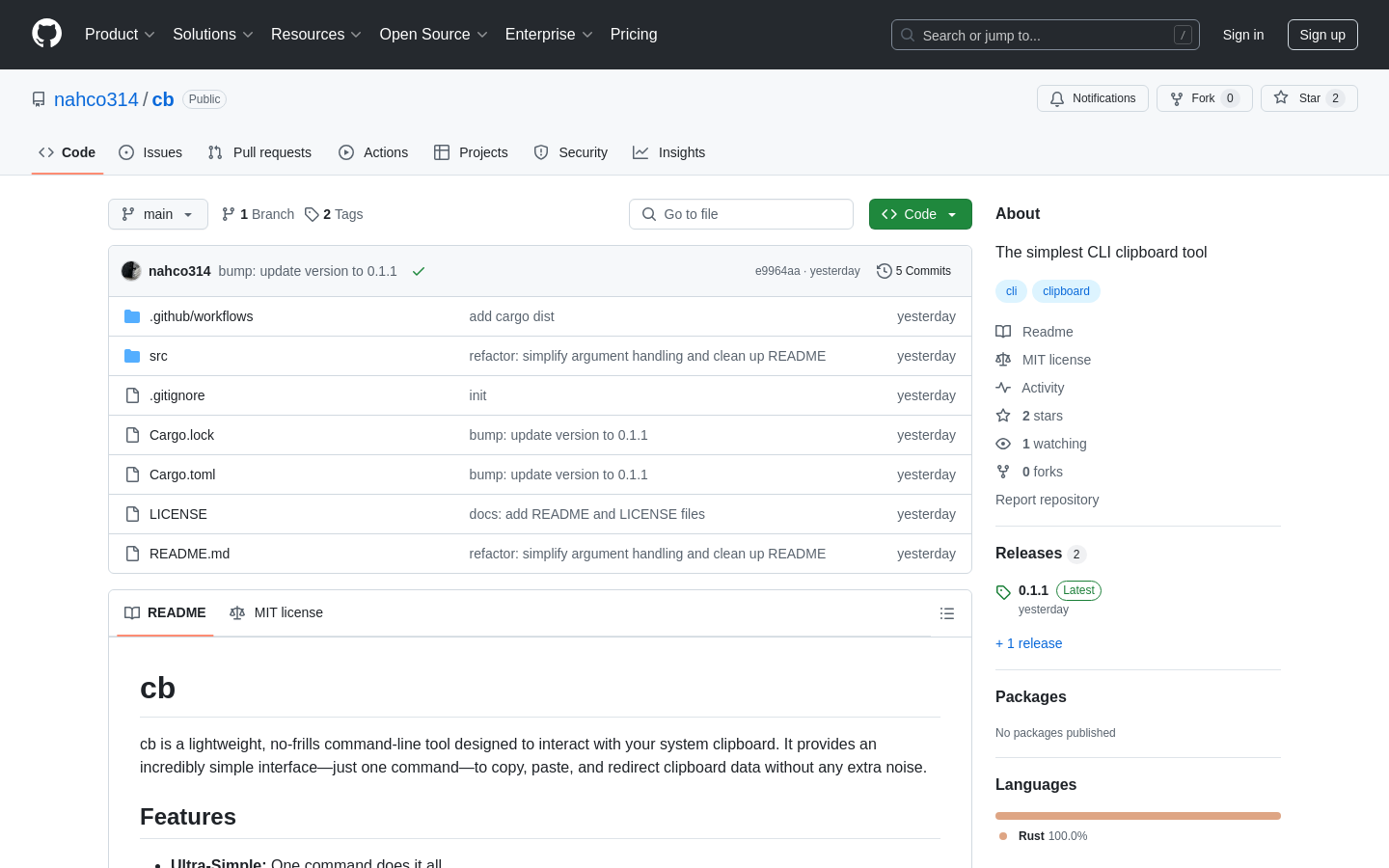
Task: Open the main branch selector dropdown
Action: pyautogui.click(x=158, y=214)
